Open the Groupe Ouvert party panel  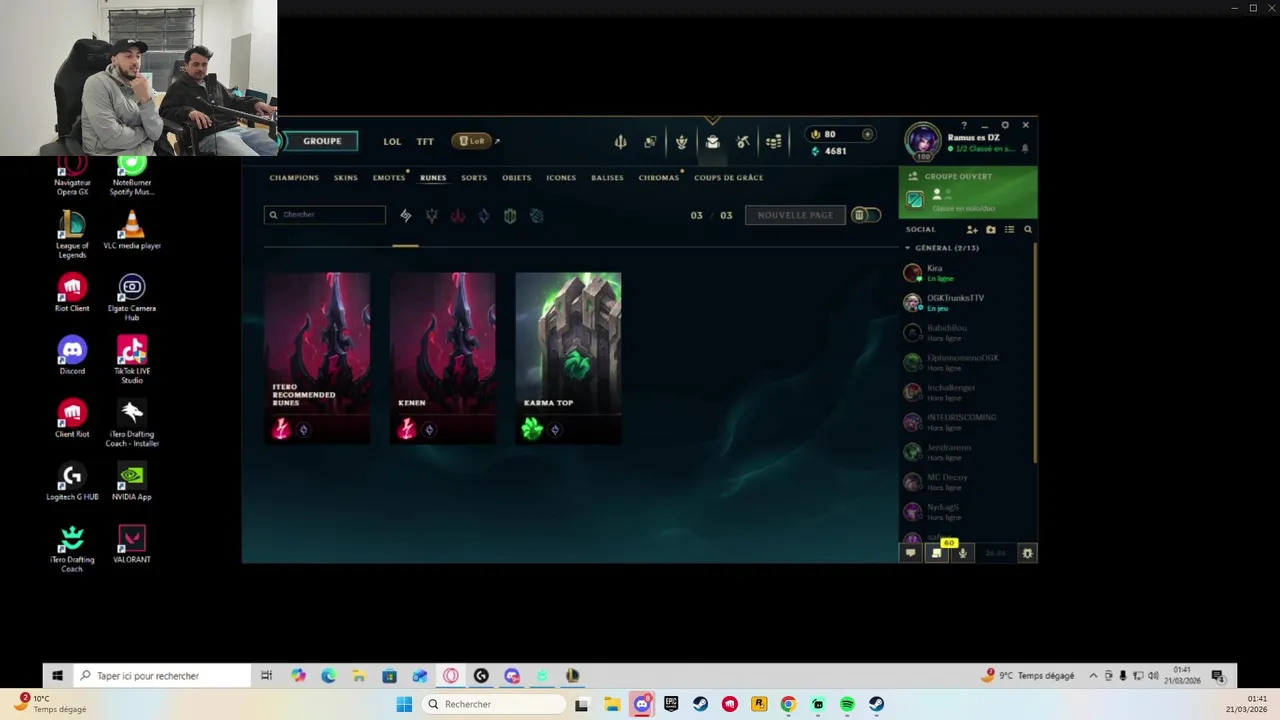pos(968,192)
